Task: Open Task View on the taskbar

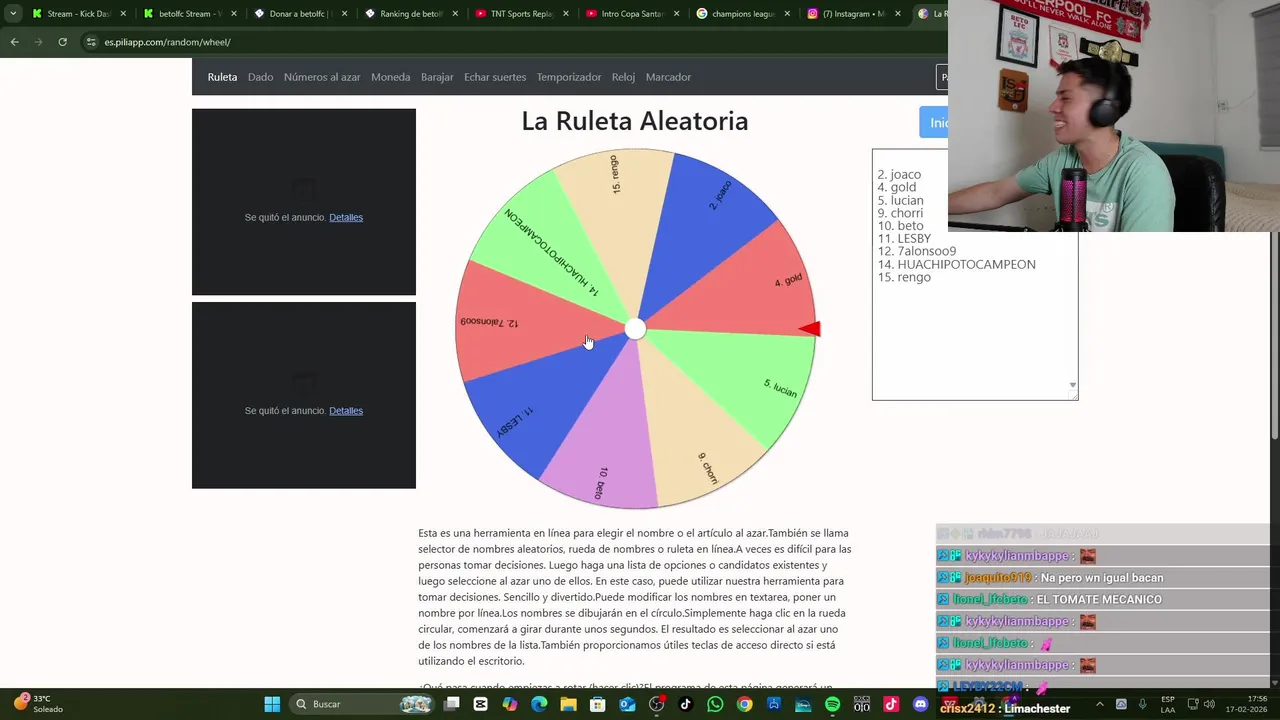Action: point(451,704)
